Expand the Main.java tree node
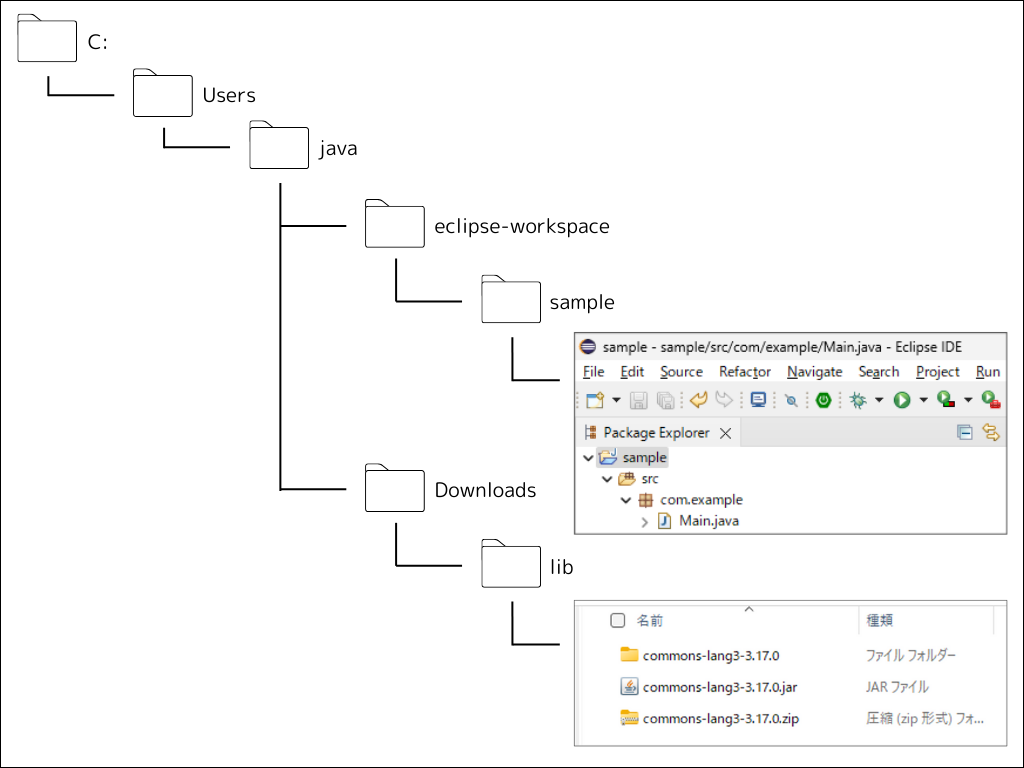 pyautogui.click(x=645, y=522)
